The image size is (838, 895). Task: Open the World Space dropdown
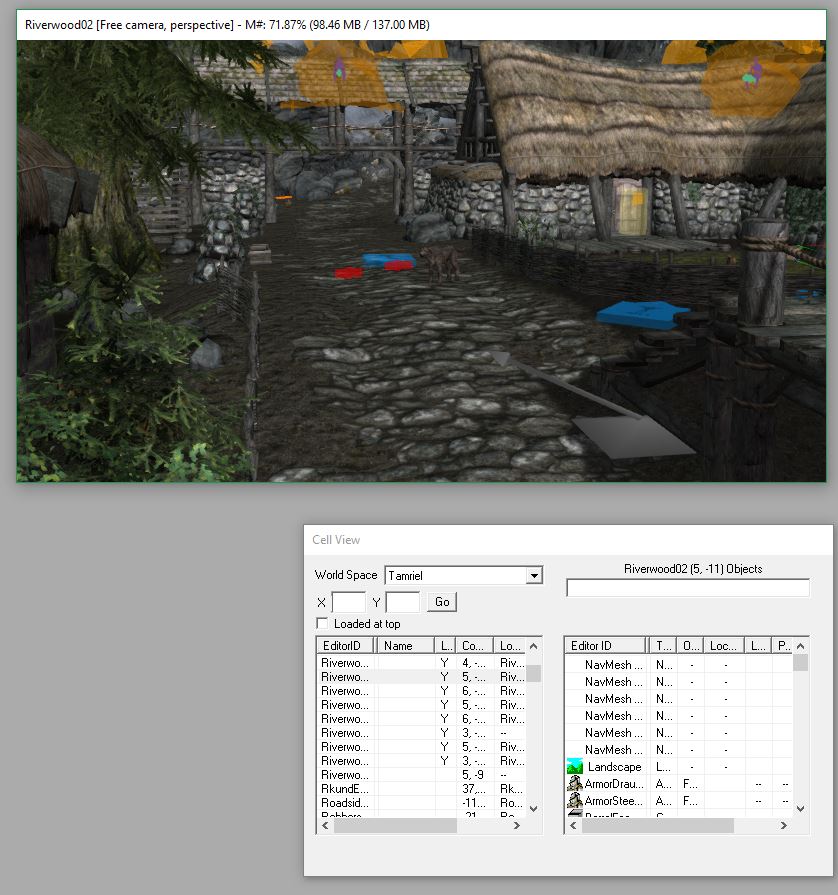534,576
